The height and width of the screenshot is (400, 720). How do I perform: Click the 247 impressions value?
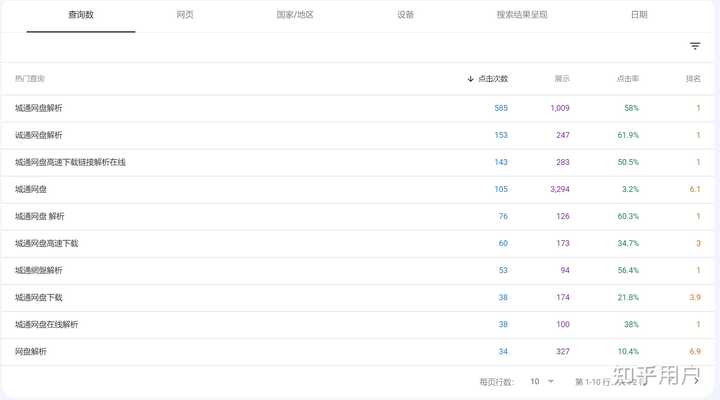tap(562, 135)
